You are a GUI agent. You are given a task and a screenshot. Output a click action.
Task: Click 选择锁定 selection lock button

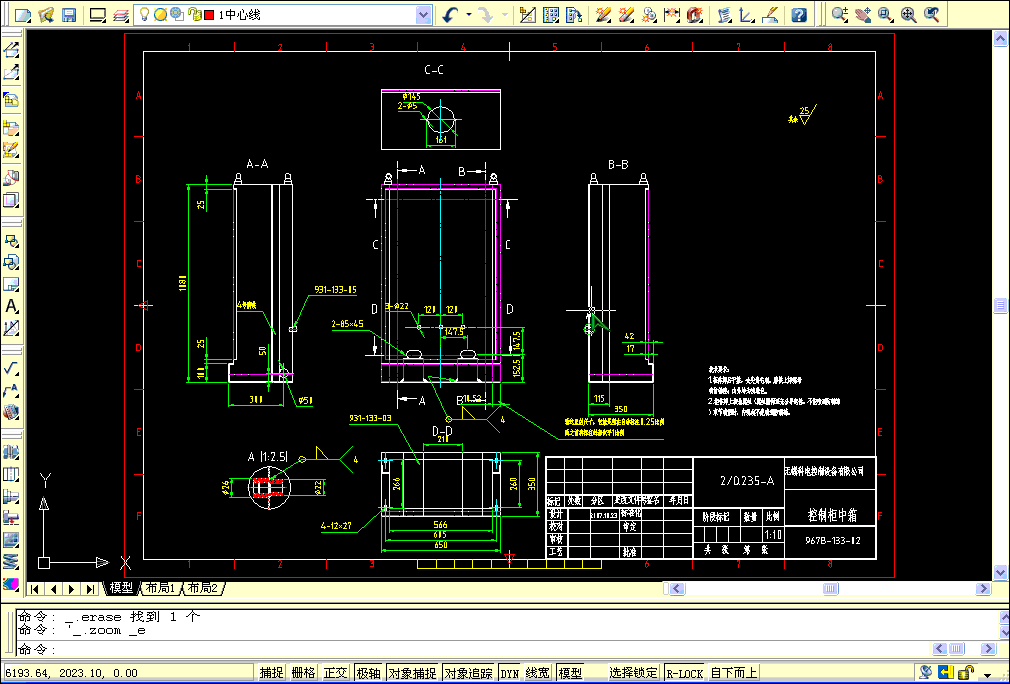634,673
